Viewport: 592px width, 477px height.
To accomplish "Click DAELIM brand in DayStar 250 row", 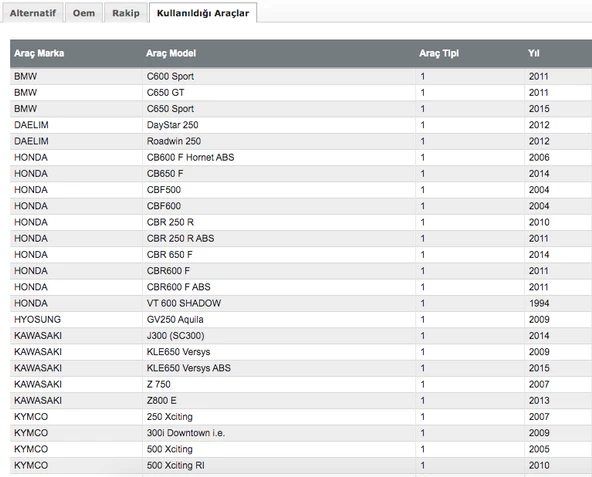I will (x=31, y=125).
